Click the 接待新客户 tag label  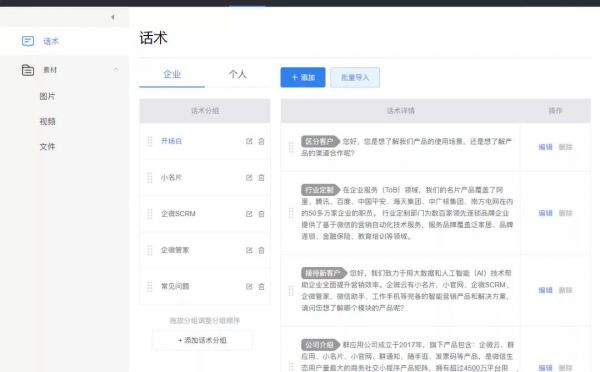coord(324,273)
